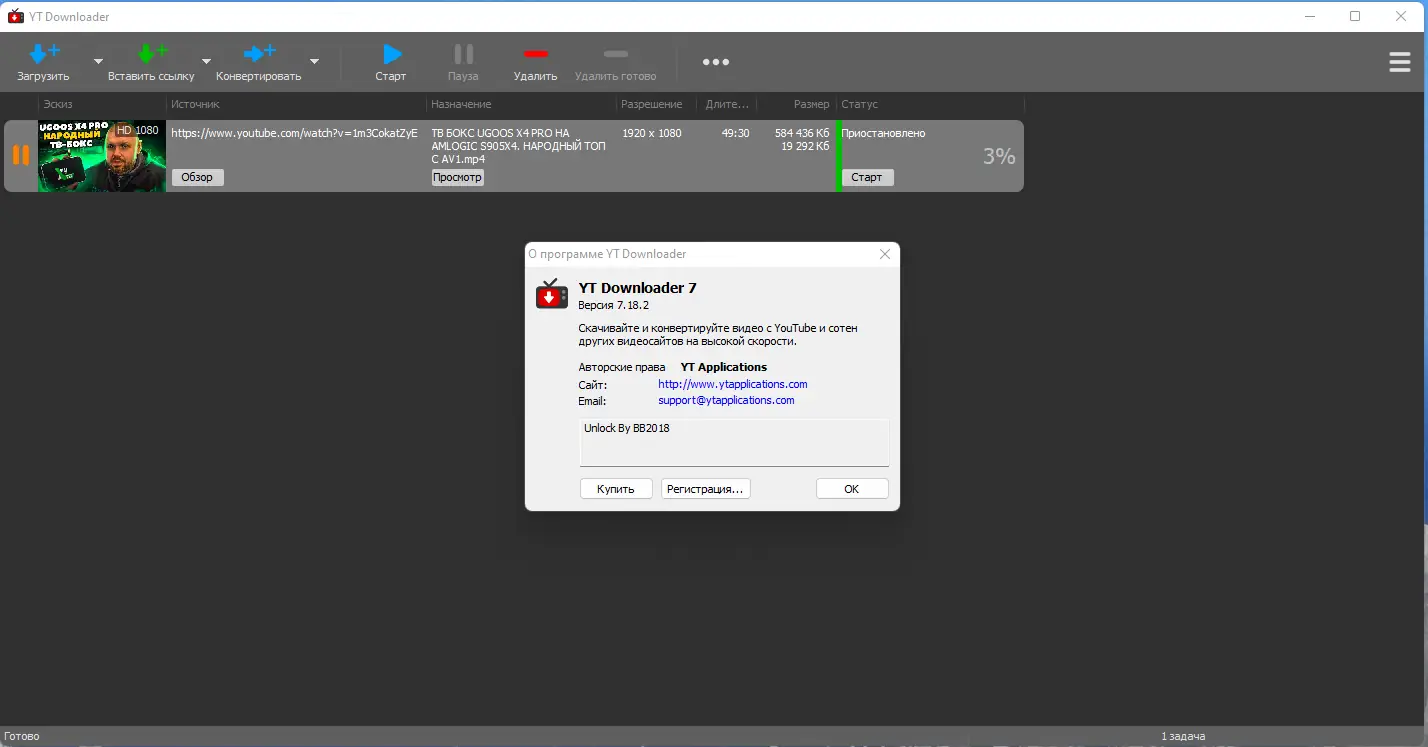Viewport: 1428px width, 747px height.
Task: Click the Источник column header
Action: tap(195, 104)
